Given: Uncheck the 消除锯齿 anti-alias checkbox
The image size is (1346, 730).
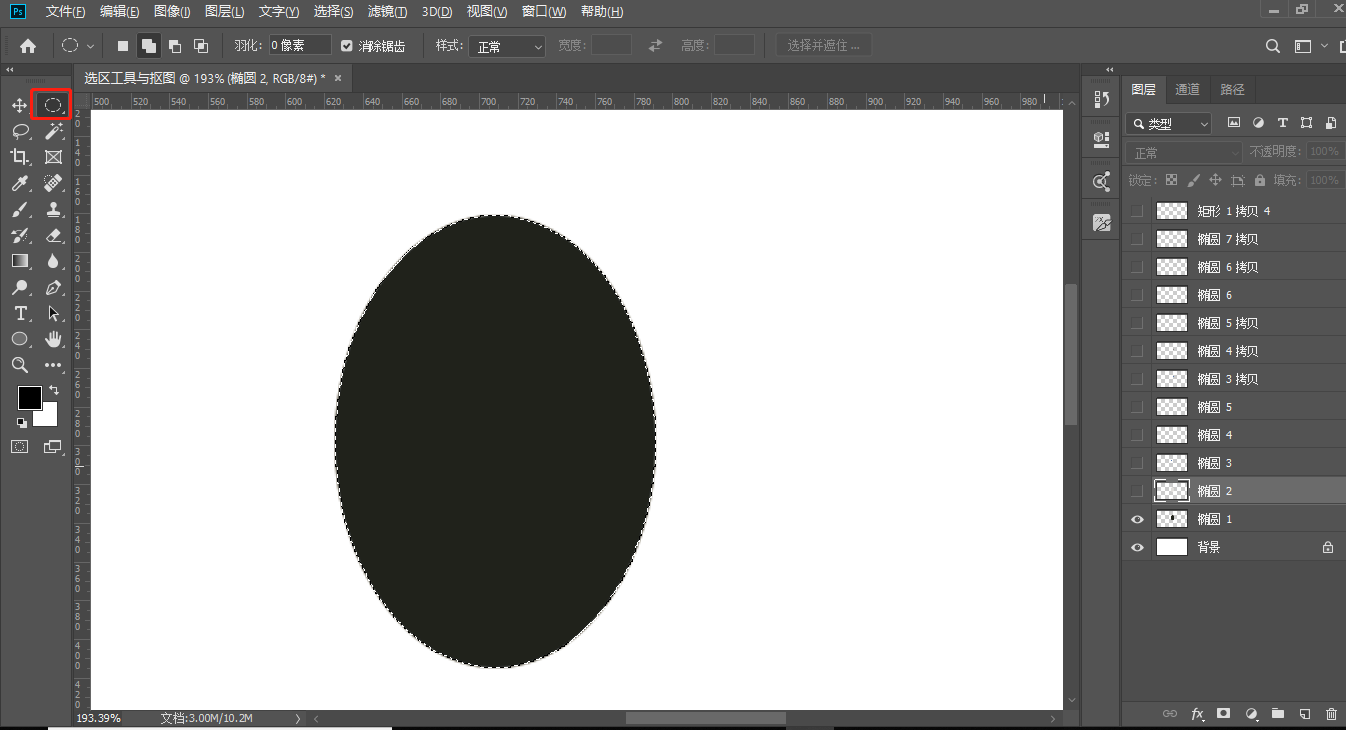Looking at the screenshot, I should (347, 46).
